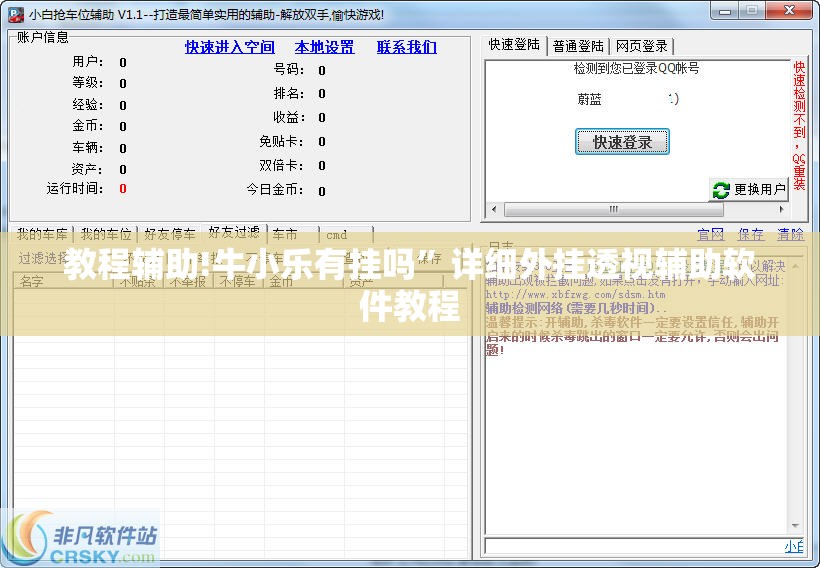Click the 账户信息 group label
This screenshot has width=820, height=568.
point(43,37)
